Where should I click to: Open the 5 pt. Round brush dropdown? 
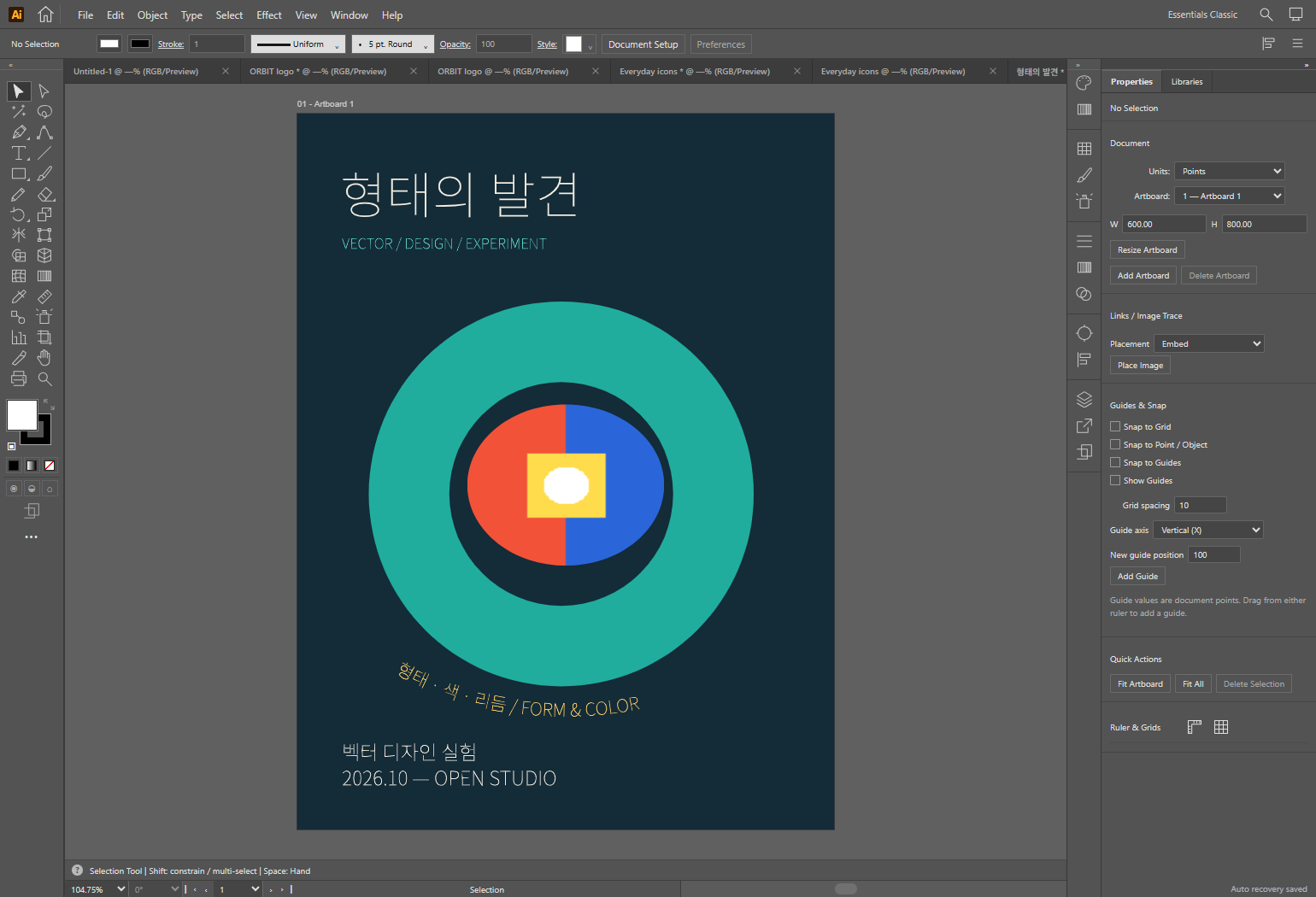coord(391,44)
